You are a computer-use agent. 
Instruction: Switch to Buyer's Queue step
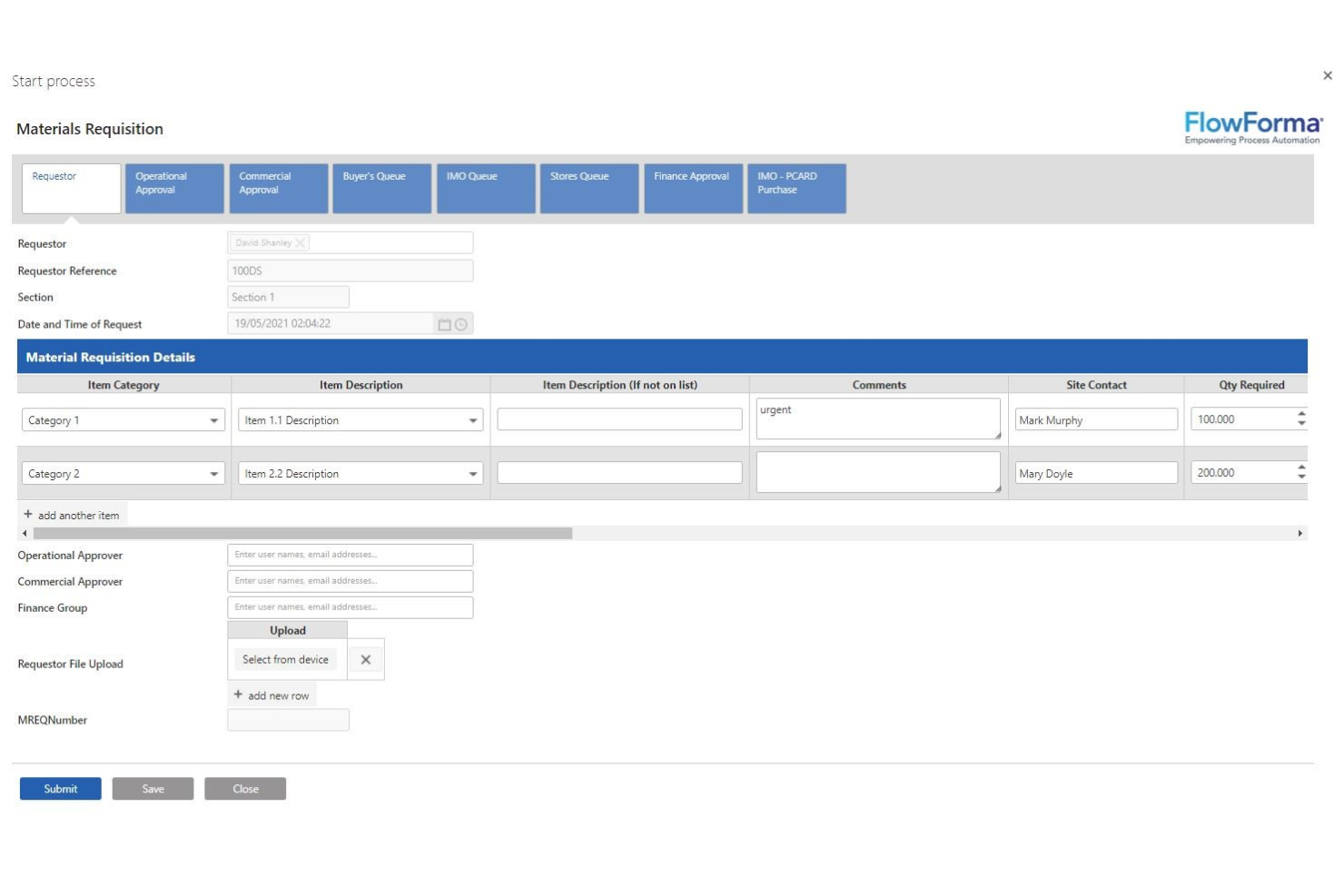[381, 188]
